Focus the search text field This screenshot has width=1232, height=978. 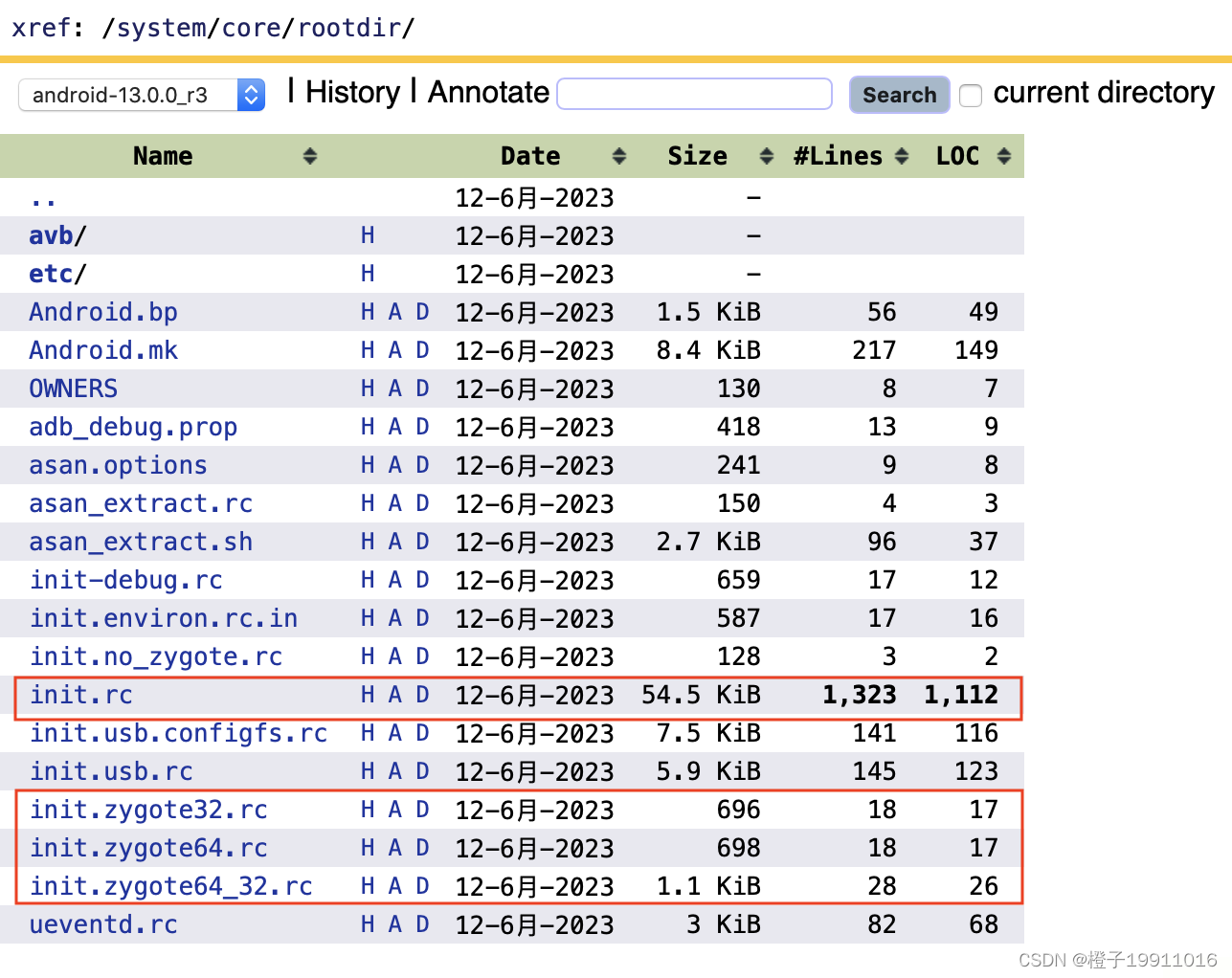694,94
